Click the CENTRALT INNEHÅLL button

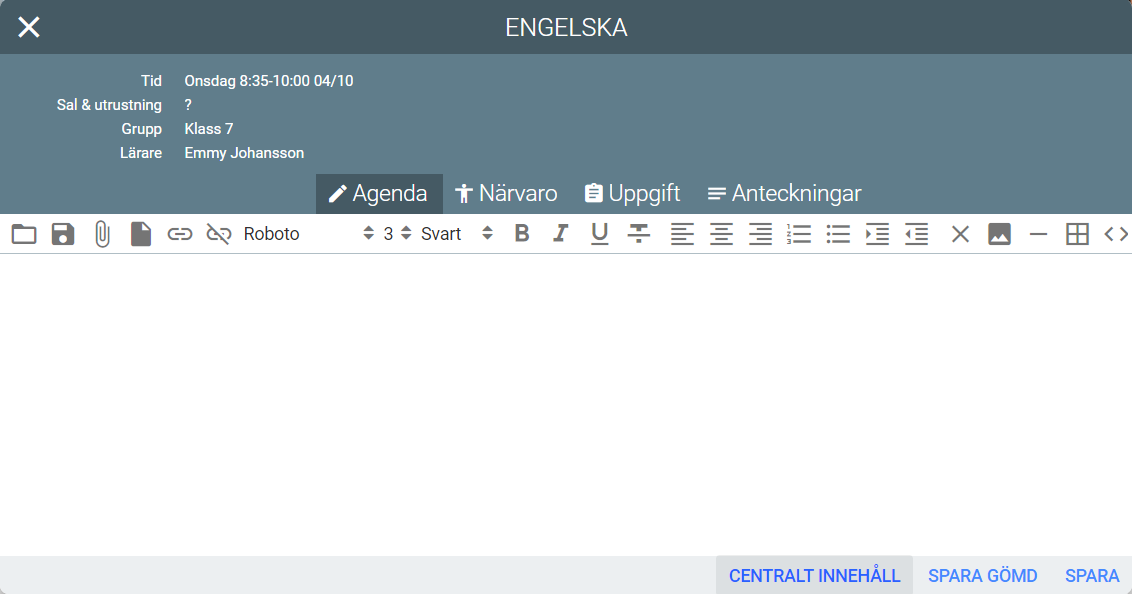(x=814, y=576)
